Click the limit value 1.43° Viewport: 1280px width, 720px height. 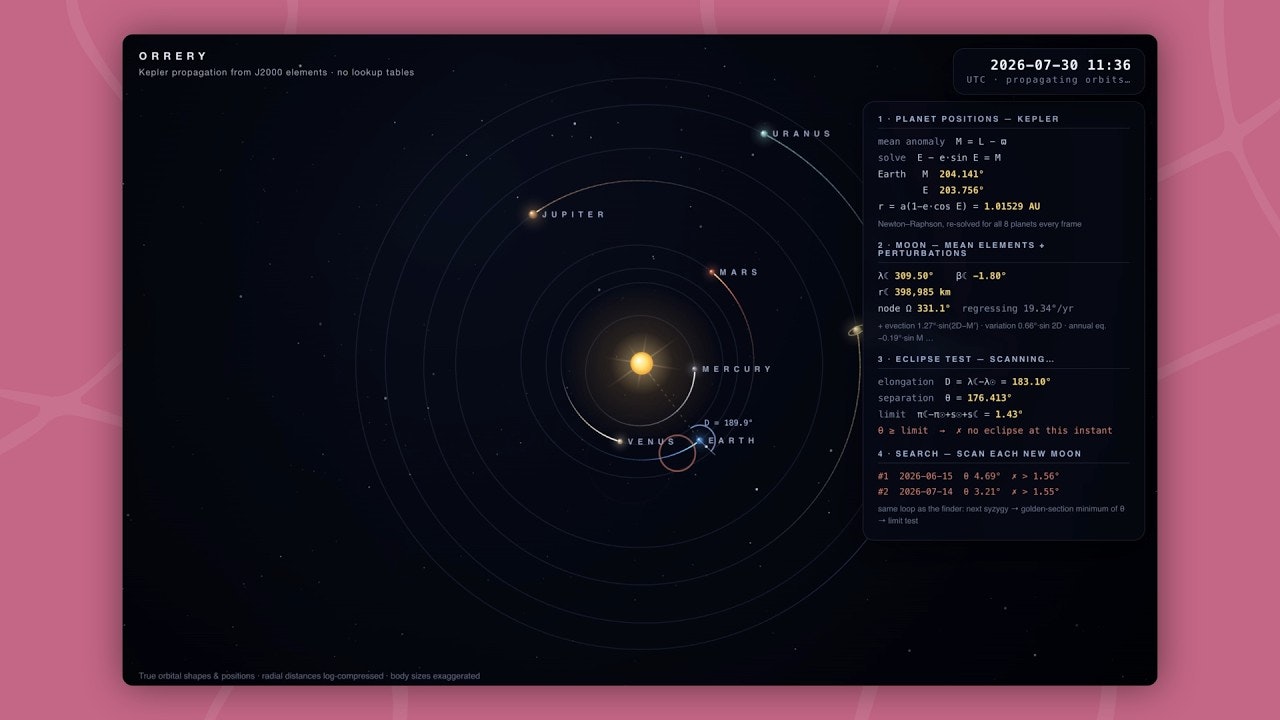pyautogui.click(x=1009, y=414)
